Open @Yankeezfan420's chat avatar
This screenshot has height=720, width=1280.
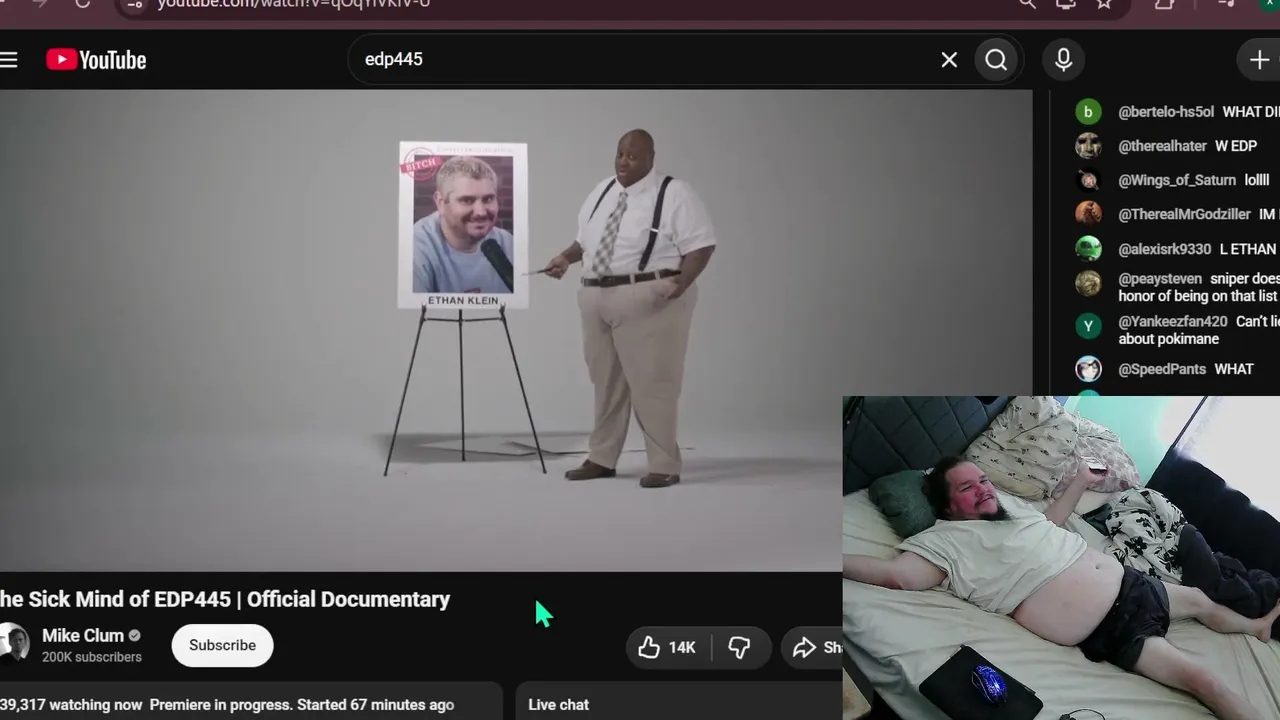coord(1088,326)
